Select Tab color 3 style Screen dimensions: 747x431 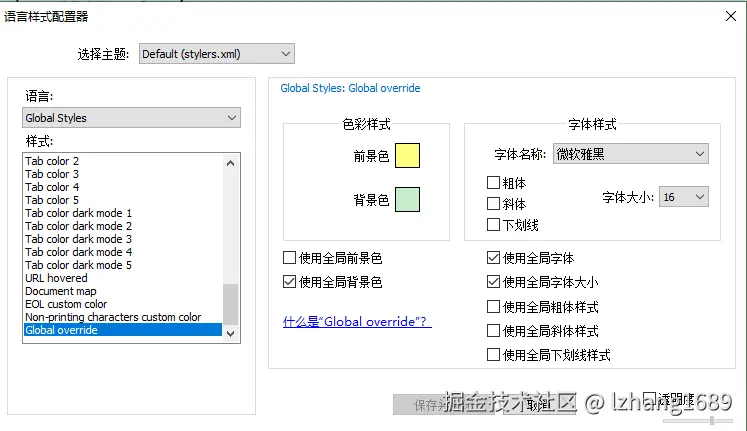click(x=123, y=174)
